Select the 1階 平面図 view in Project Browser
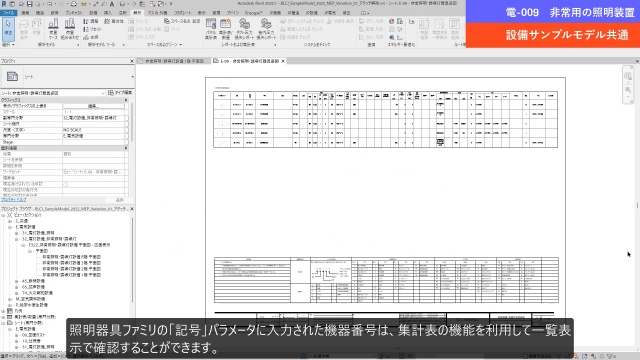640x360 pixels. (71, 275)
